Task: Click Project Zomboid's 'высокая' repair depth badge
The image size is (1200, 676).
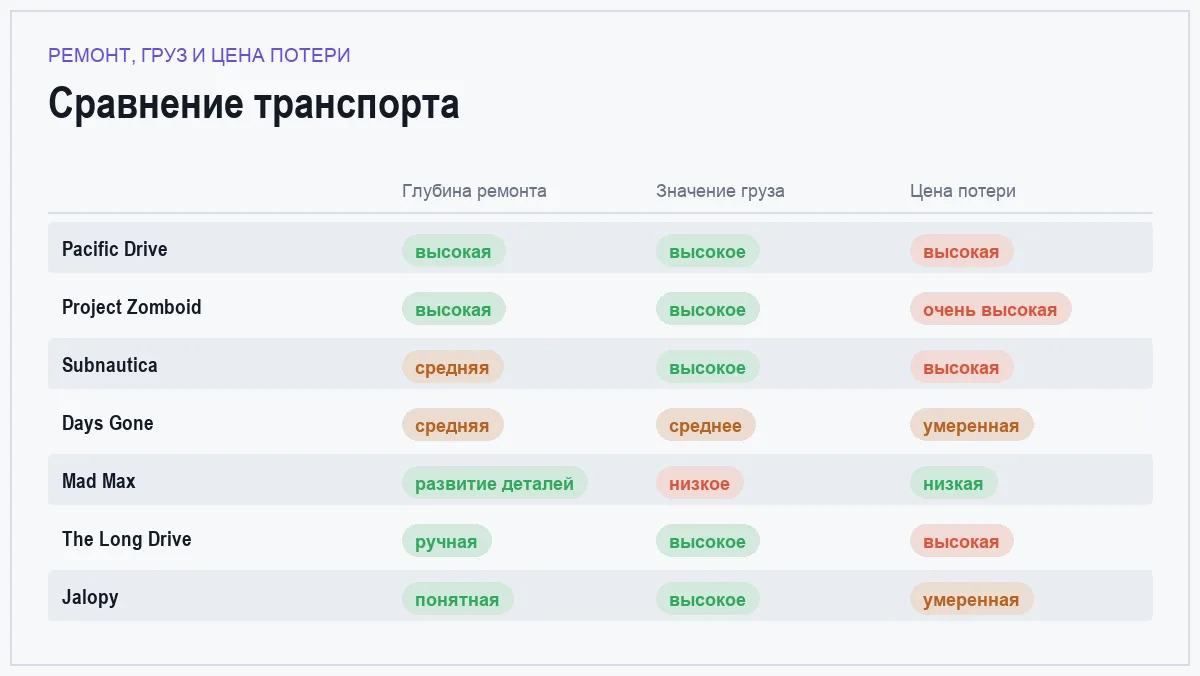Action: click(x=454, y=309)
